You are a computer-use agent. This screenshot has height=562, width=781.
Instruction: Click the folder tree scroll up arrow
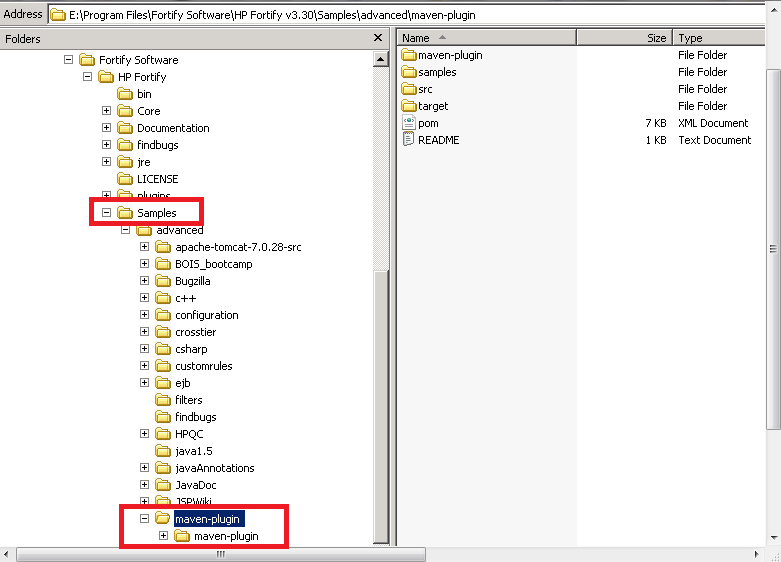click(381, 59)
